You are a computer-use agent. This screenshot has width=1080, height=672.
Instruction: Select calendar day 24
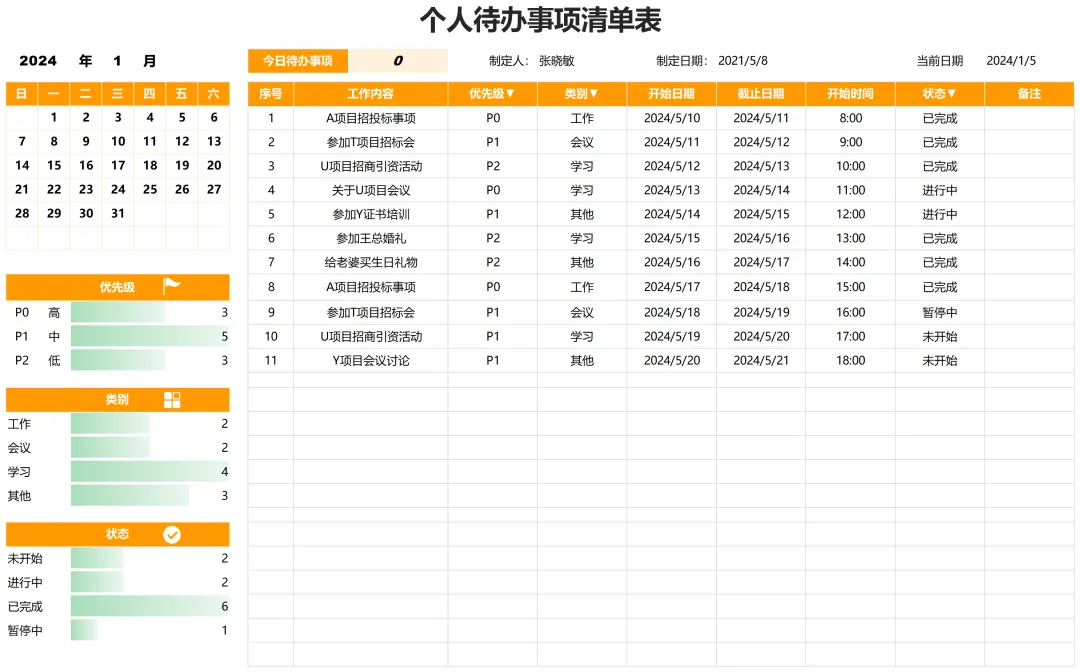[118, 189]
